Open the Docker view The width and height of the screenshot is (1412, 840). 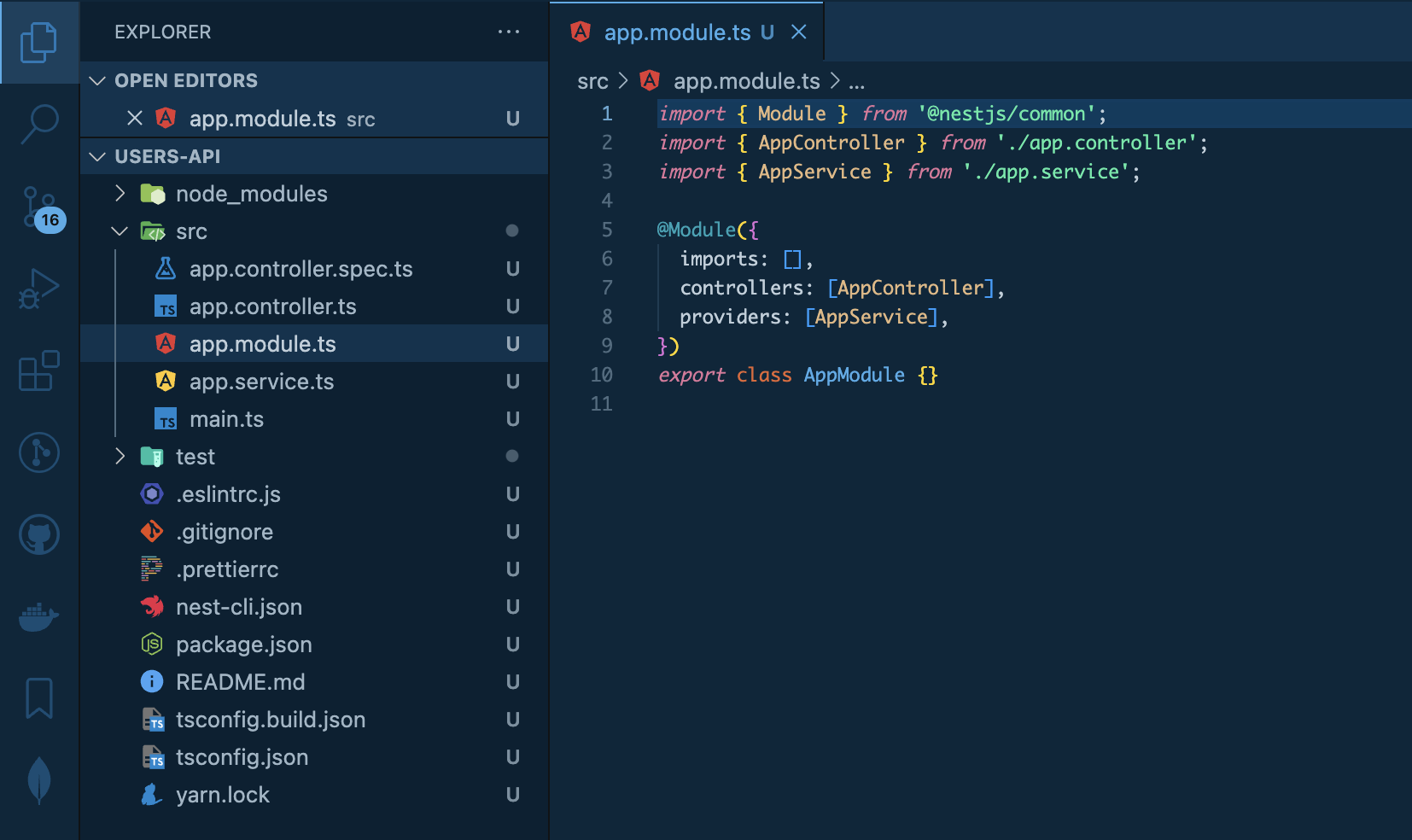39,616
